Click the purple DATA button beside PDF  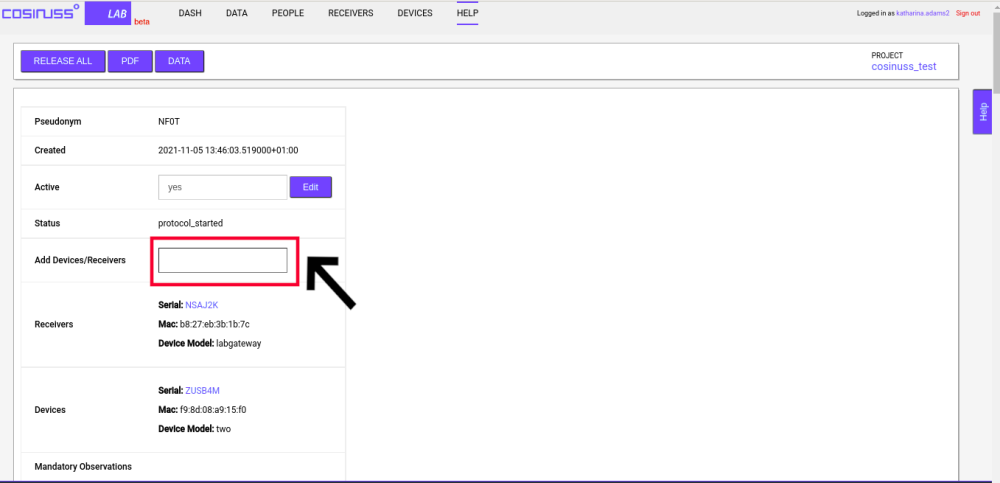pos(179,61)
